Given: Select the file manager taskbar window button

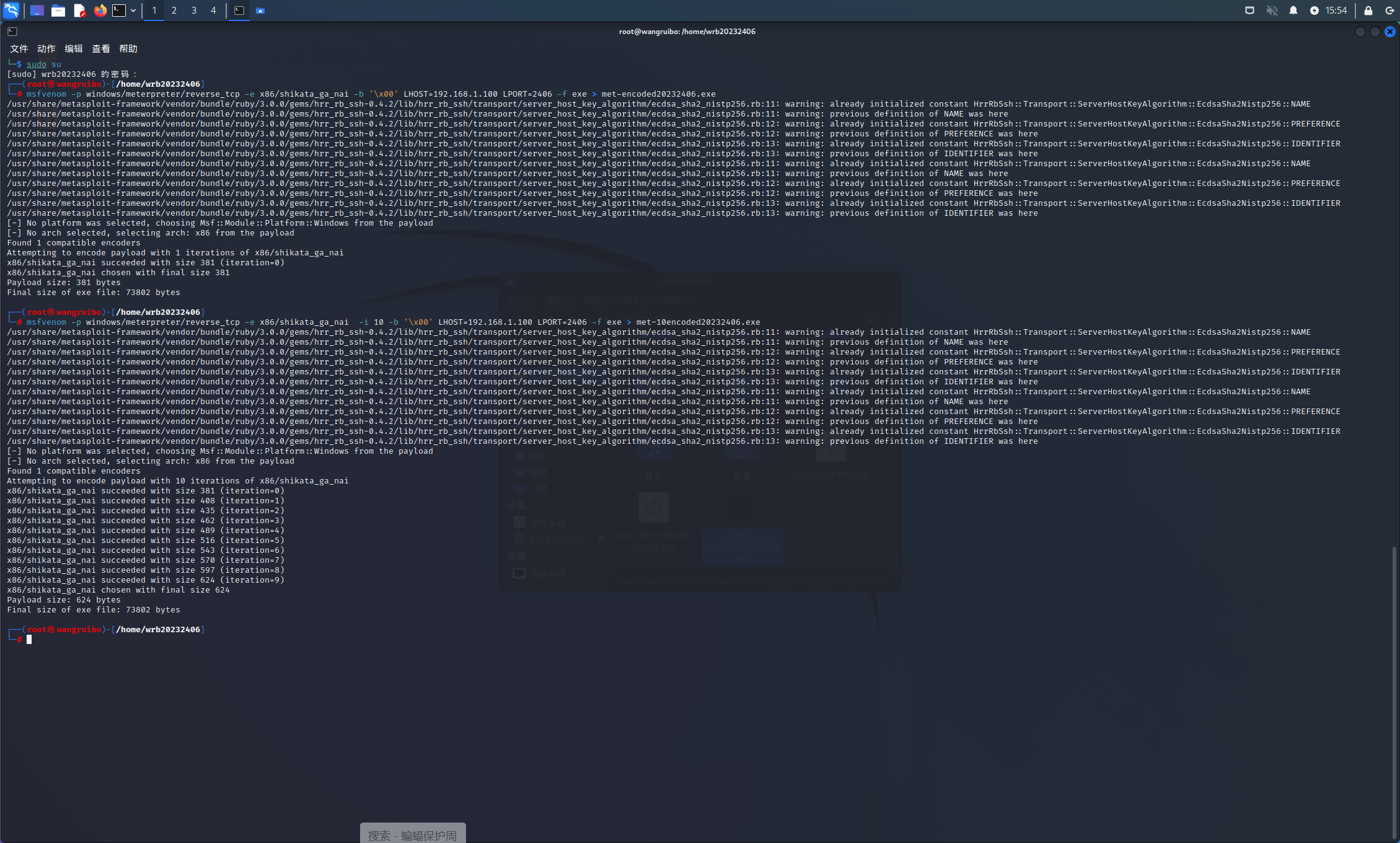Looking at the screenshot, I should pyautogui.click(x=260, y=11).
